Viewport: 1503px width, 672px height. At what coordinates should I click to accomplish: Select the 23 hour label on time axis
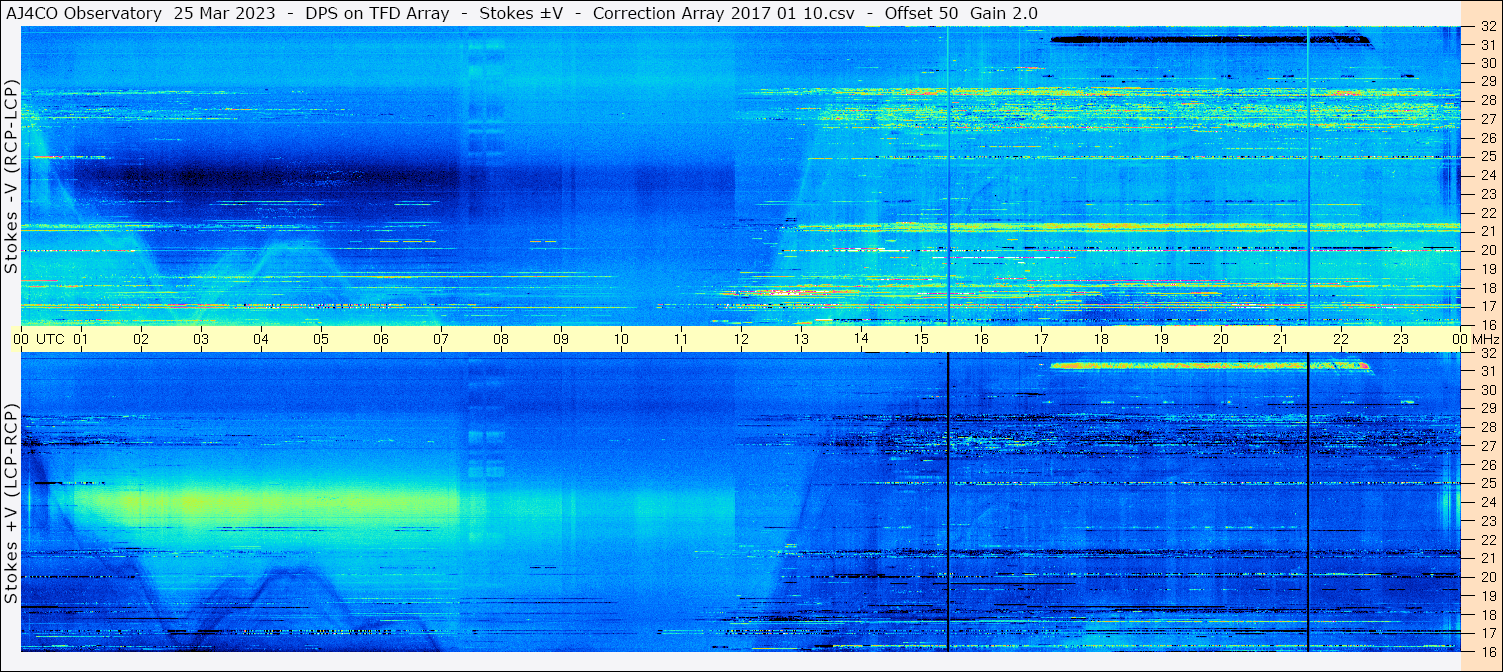(x=1401, y=339)
